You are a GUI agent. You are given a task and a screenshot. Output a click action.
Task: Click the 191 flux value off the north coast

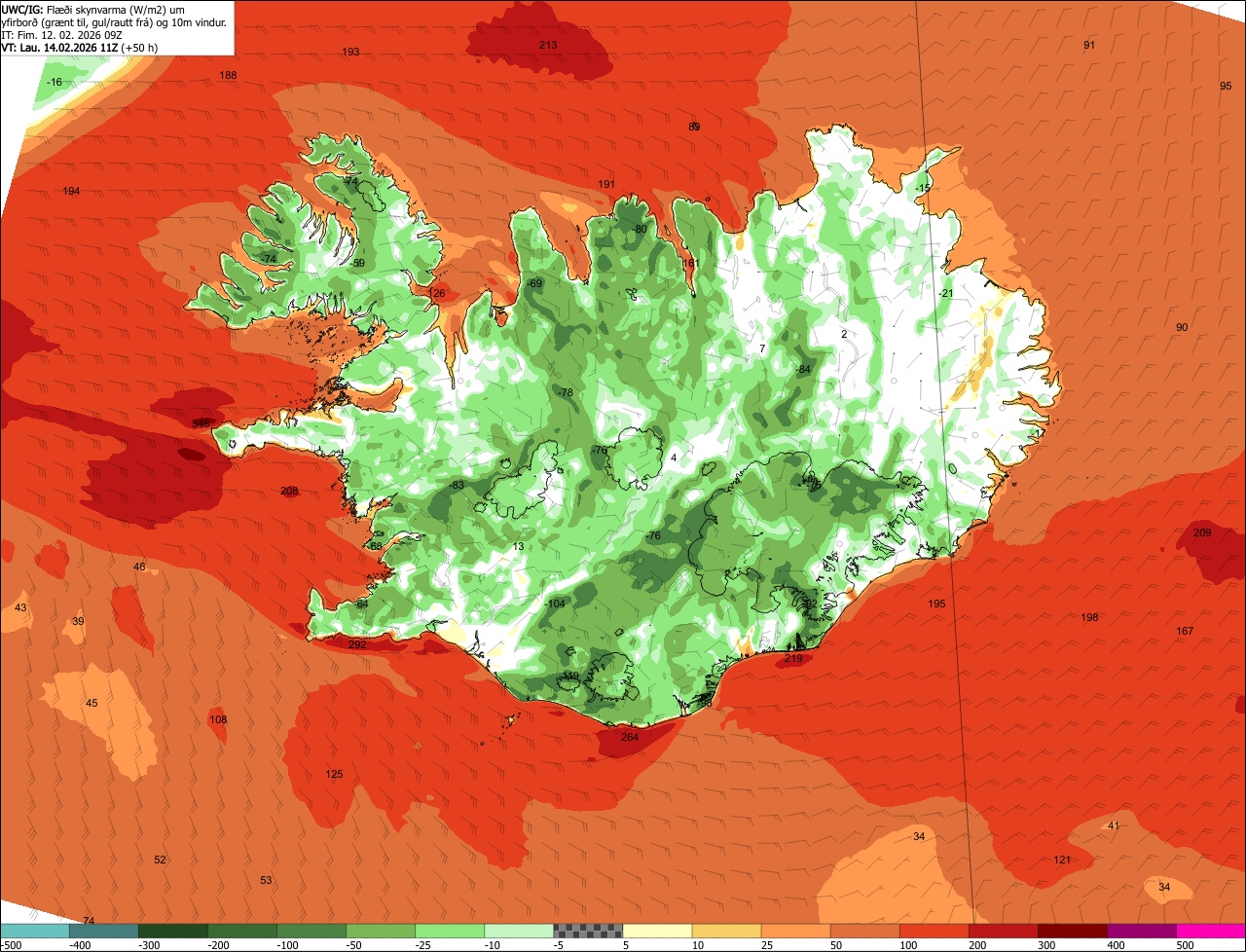(606, 184)
